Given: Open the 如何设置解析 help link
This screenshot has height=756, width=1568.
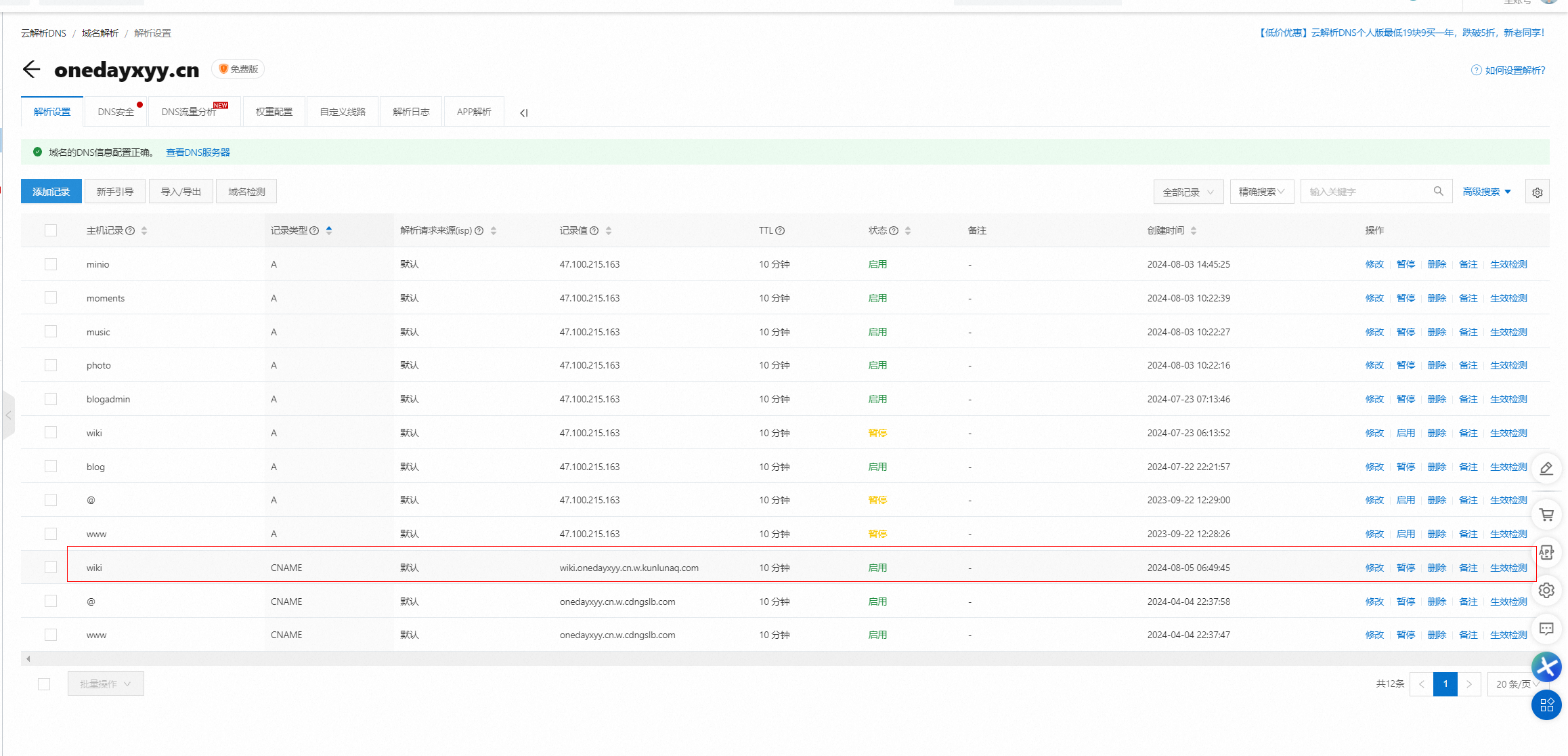Looking at the screenshot, I should click(x=1508, y=70).
